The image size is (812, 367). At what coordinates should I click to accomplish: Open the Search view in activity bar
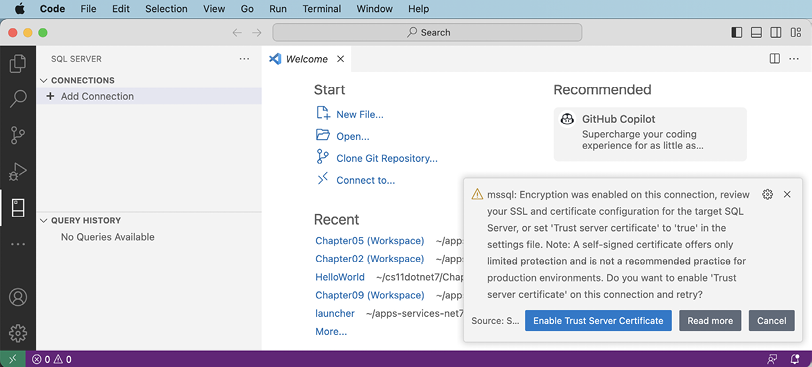point(18,99)
